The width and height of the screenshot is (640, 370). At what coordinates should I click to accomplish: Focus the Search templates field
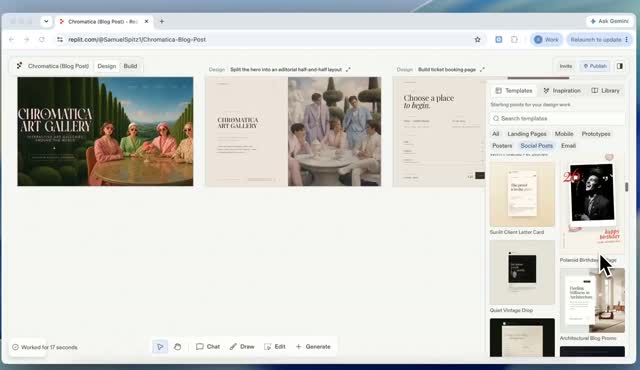pos(558,118)
